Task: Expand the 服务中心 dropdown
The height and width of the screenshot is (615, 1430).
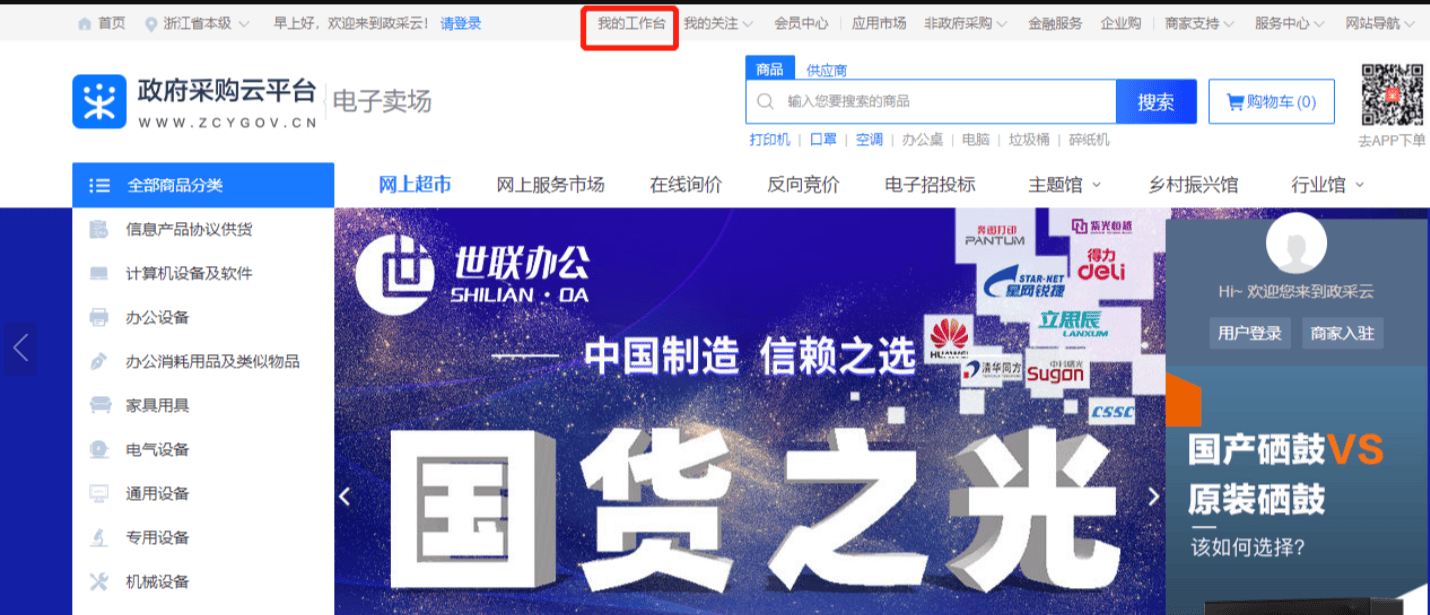Action: (x=1319, y=24)
